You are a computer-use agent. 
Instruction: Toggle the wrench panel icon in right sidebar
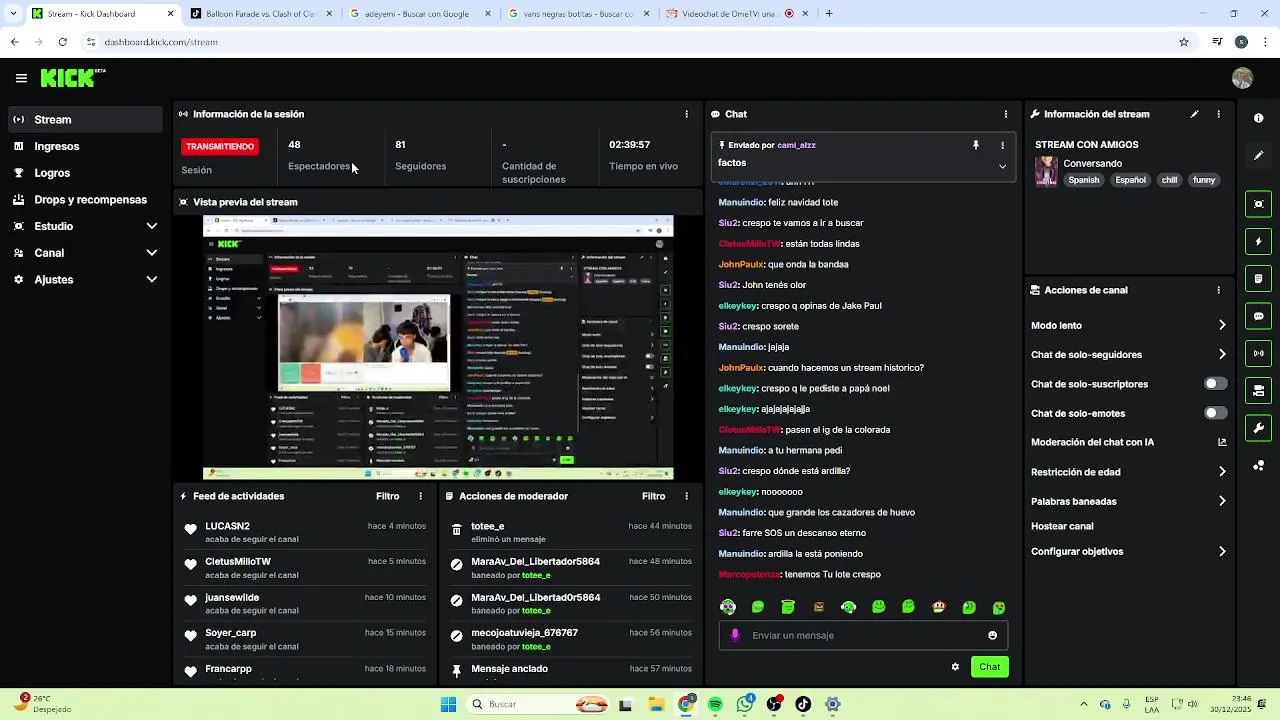pos(1258,428)
